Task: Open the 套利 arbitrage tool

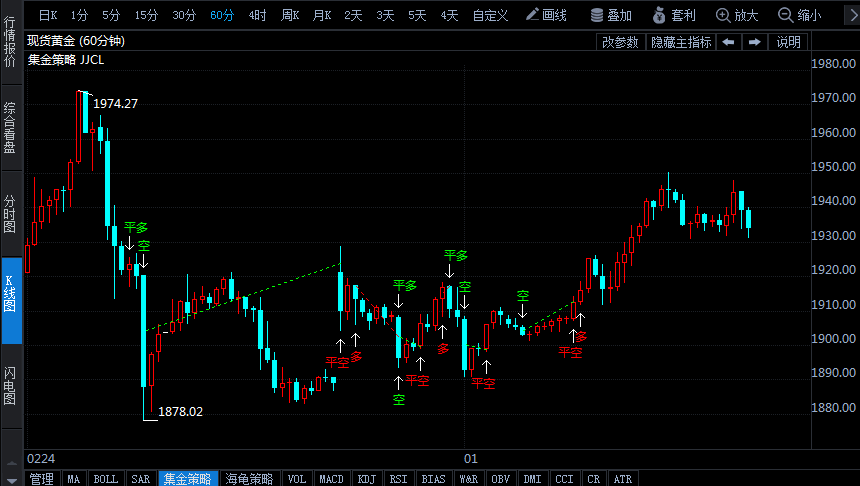Action: tap(674, 15)
